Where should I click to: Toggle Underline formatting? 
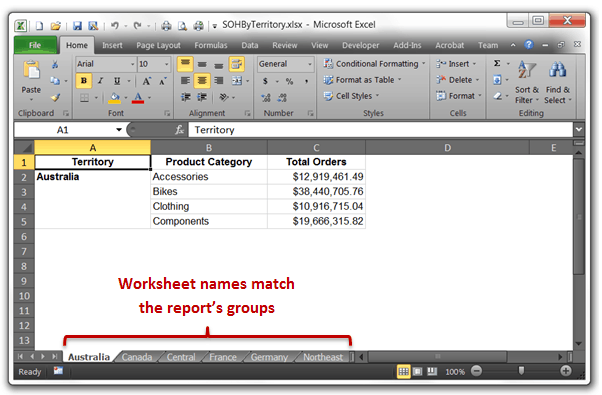pos(117,81)
